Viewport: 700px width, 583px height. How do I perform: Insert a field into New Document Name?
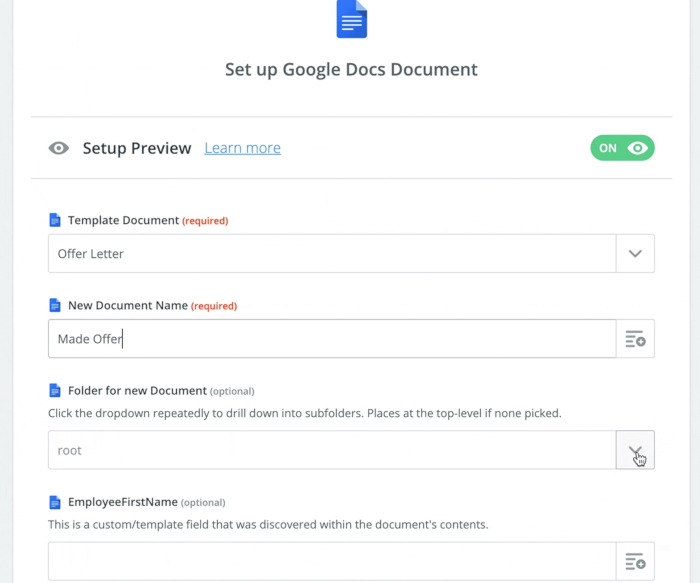tap(635, 339)
